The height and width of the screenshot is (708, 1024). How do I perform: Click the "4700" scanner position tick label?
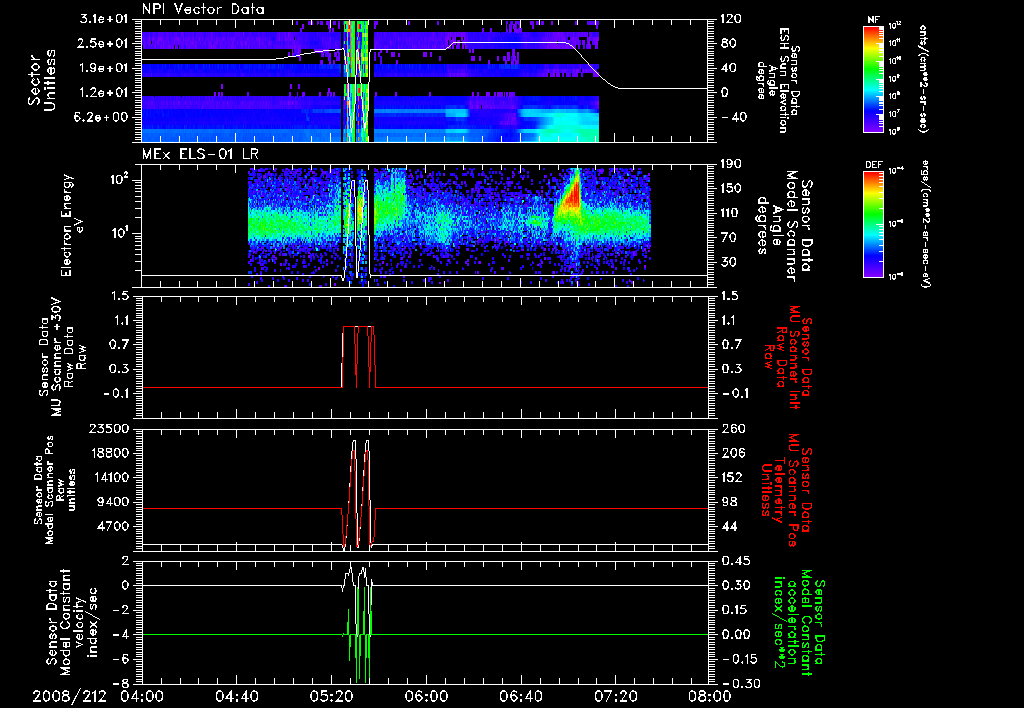point(114,526)
